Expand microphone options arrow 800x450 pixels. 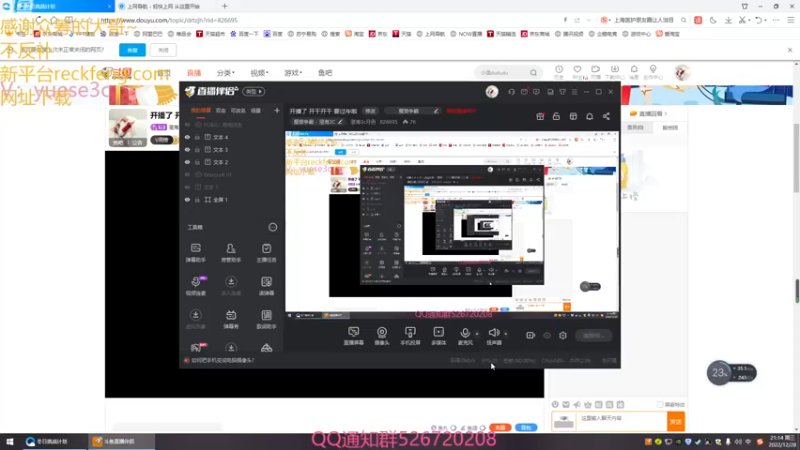click(x=477, y=334)
